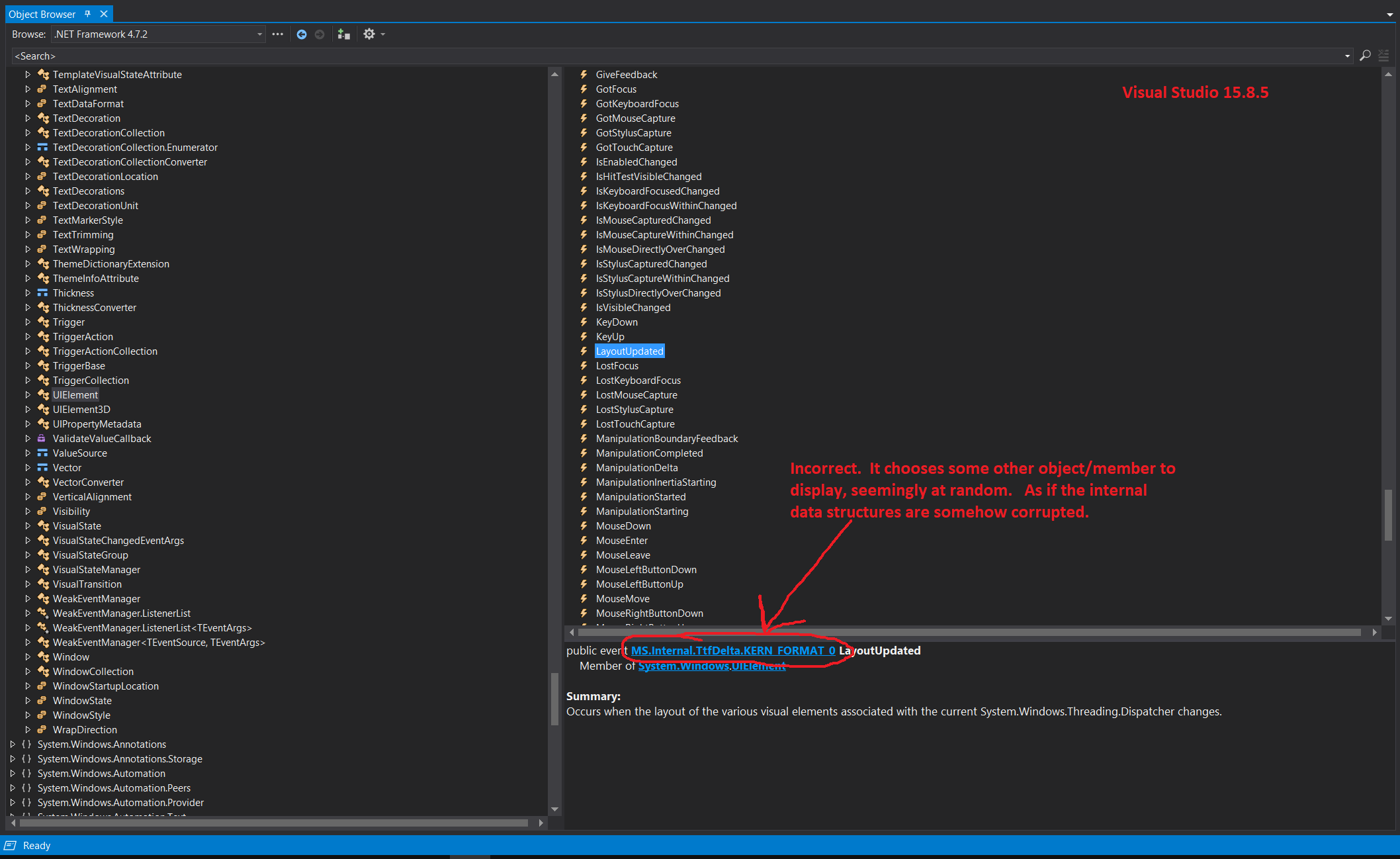Click the Back navigation arrow icon
The height and width of the screenshot is (859, 1400).
pyautogui.click(x=302, y=34)
